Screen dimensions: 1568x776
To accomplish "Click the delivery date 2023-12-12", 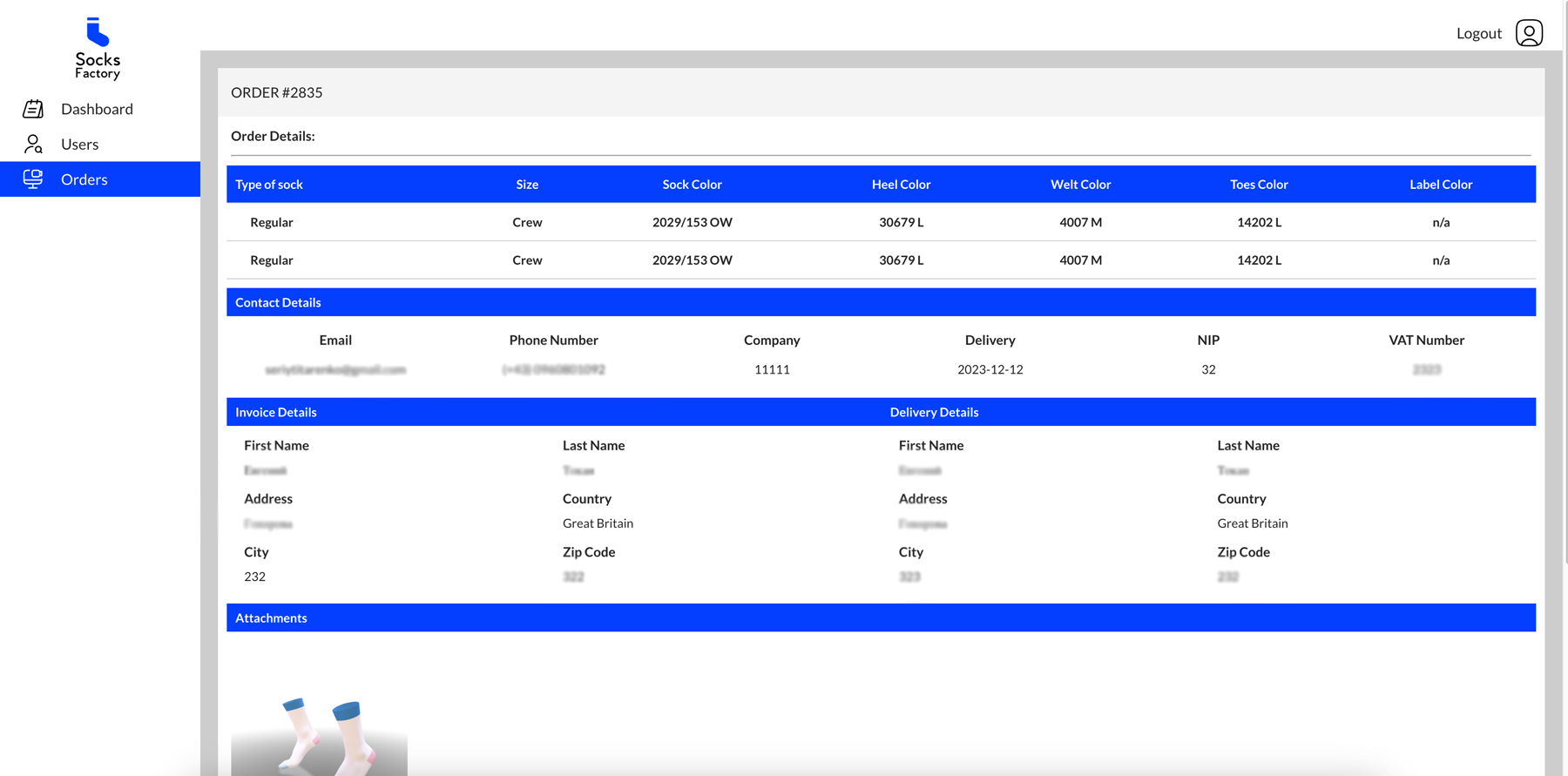I will [990, 369].
